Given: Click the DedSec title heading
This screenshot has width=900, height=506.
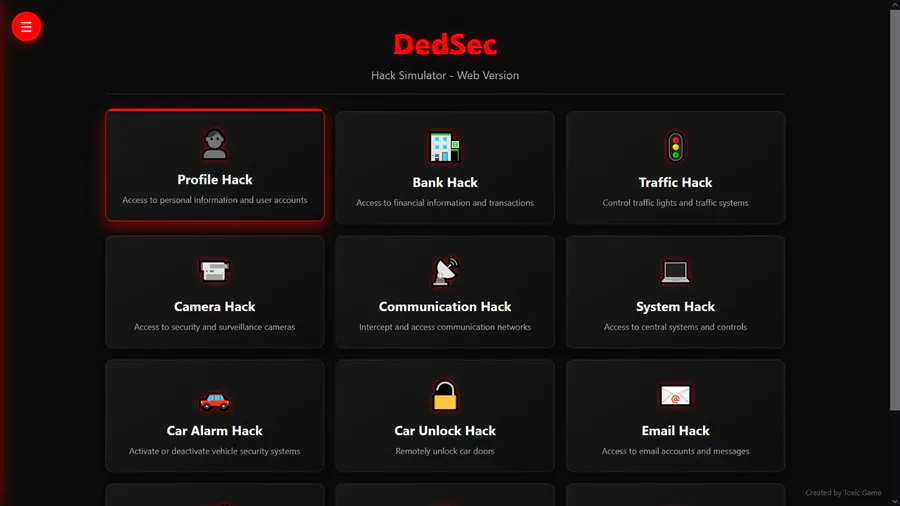Looking at the screenshot, I should (445, 44).
